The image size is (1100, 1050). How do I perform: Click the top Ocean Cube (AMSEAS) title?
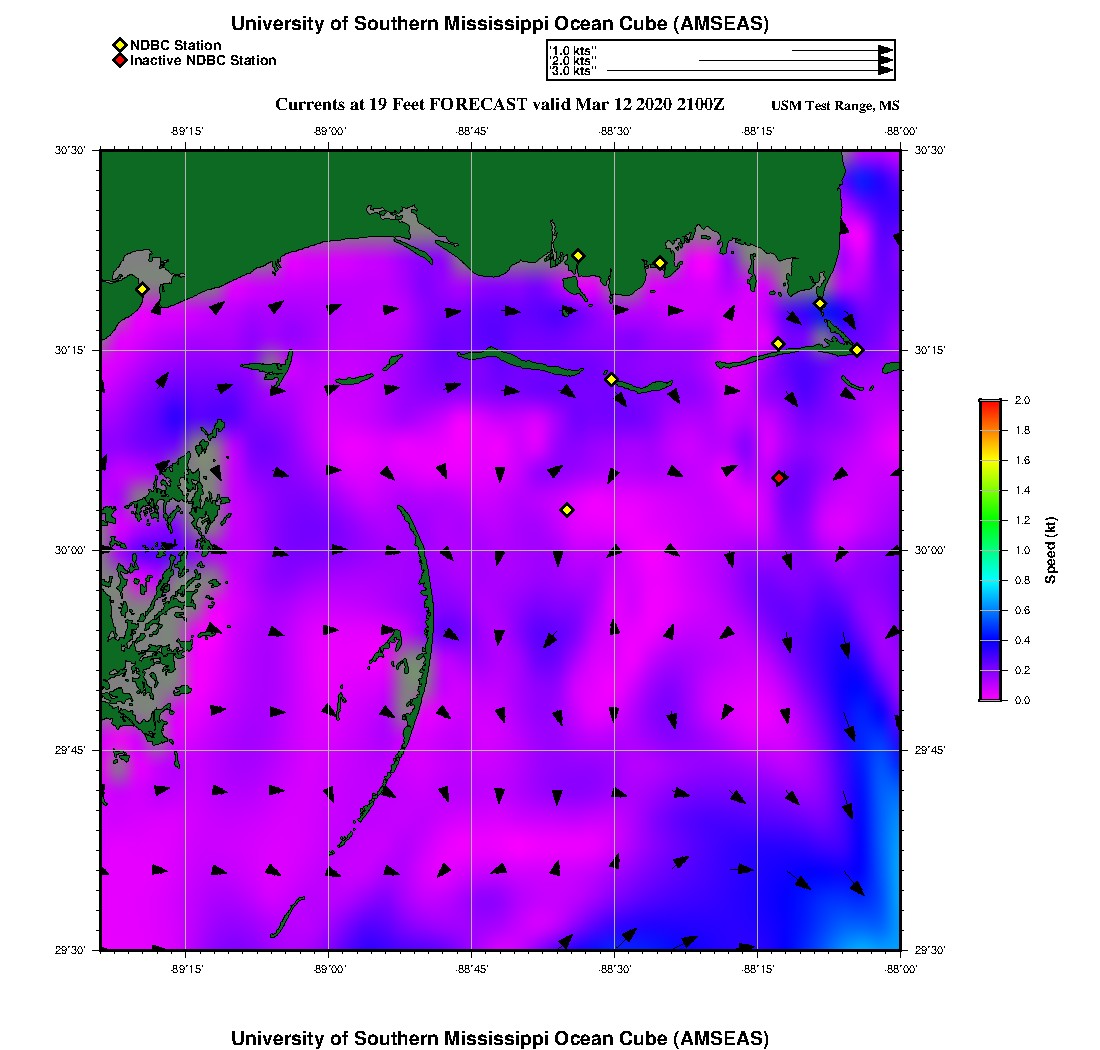click(499, 24)
